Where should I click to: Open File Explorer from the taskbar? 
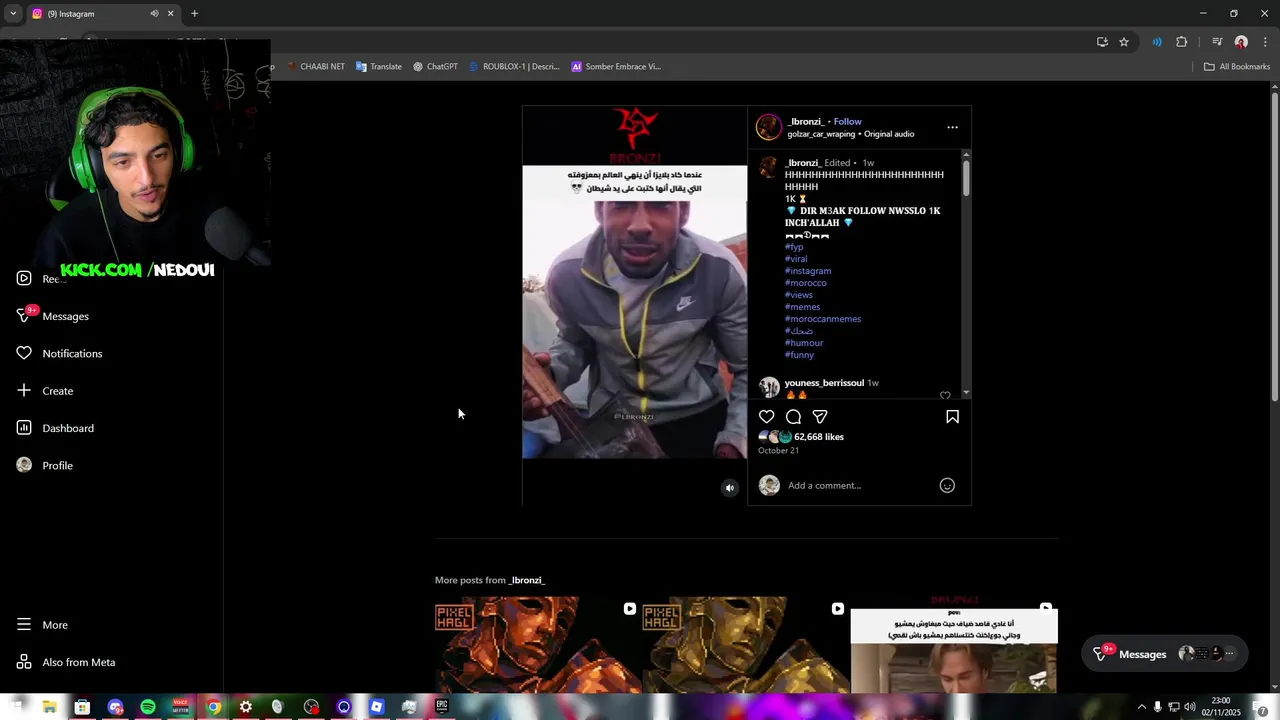(49, 707)
